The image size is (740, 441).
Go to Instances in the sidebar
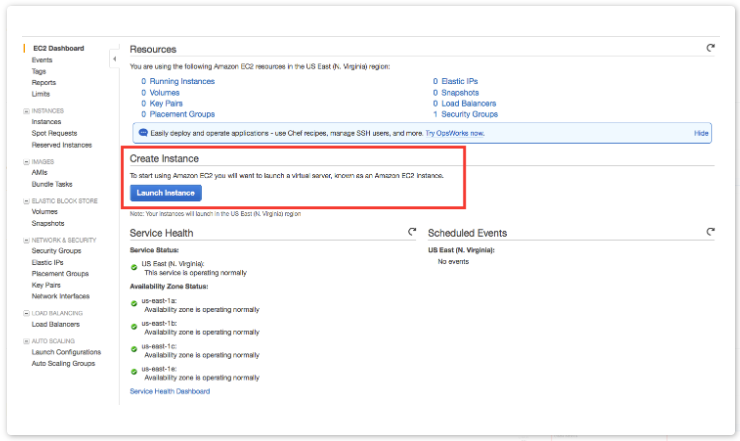[x=46, y=122]
